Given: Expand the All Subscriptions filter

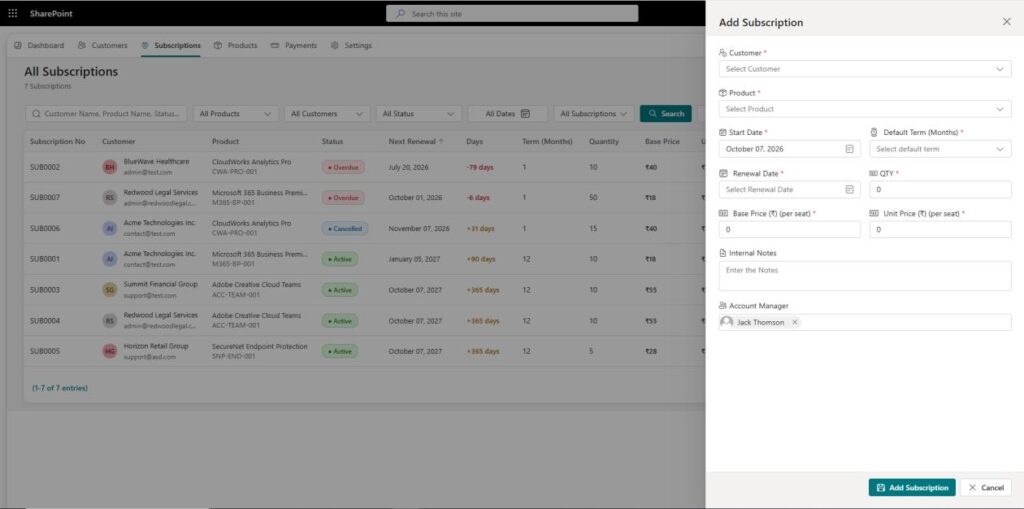Looking at the screenshot, I should click(x=594, y=114).
